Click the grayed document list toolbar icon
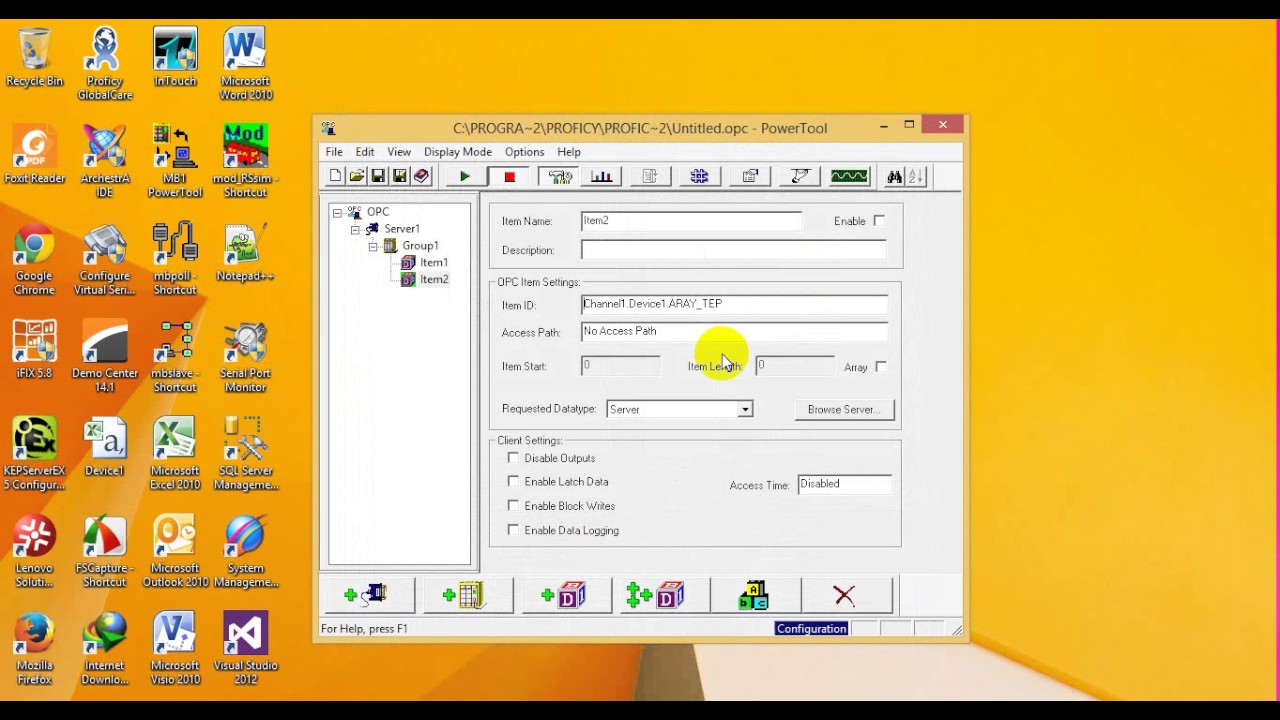This screenshot has width=1280, height=720. tap(649, 177)
